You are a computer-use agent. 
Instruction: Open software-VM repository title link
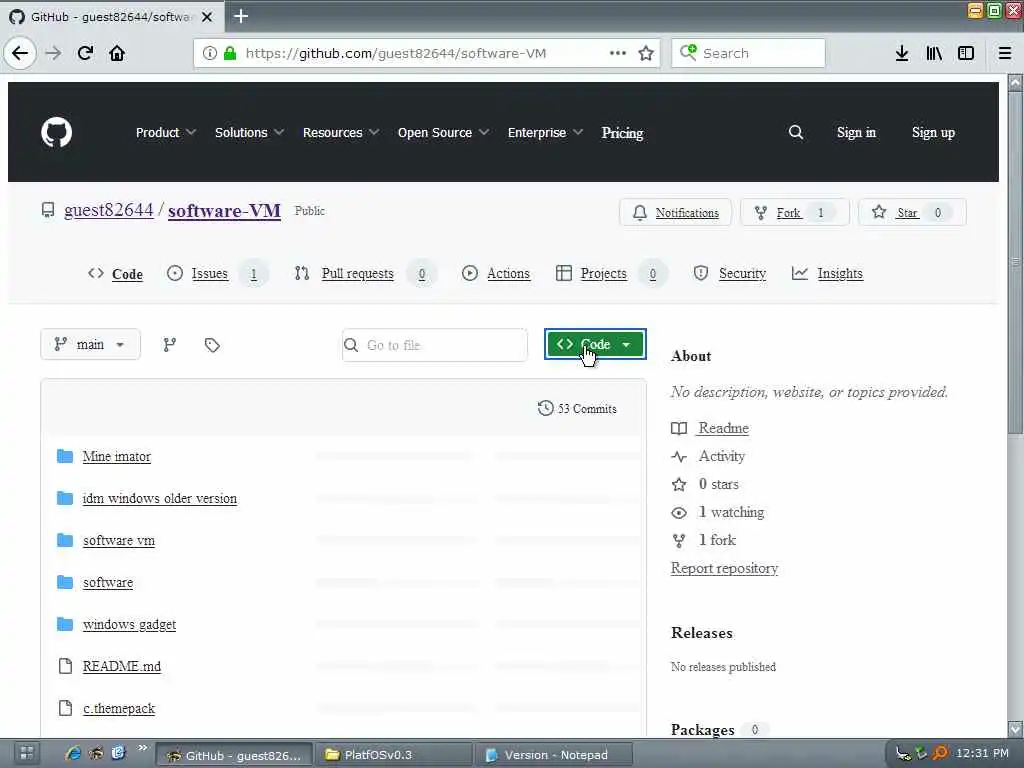pyautogui.click(x=225, y=211)
